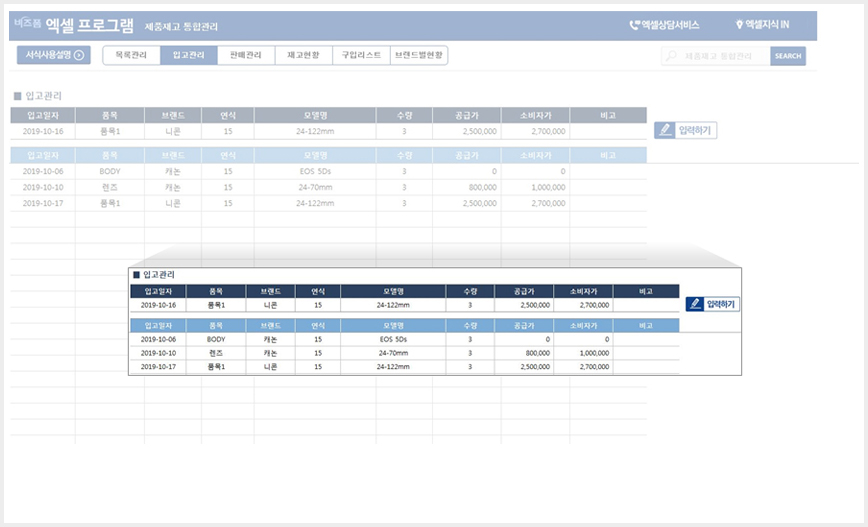This screenshot has width=868, height=527.
Task: Go to the 구입리스트 tab
Action: (x=361, y=55)
